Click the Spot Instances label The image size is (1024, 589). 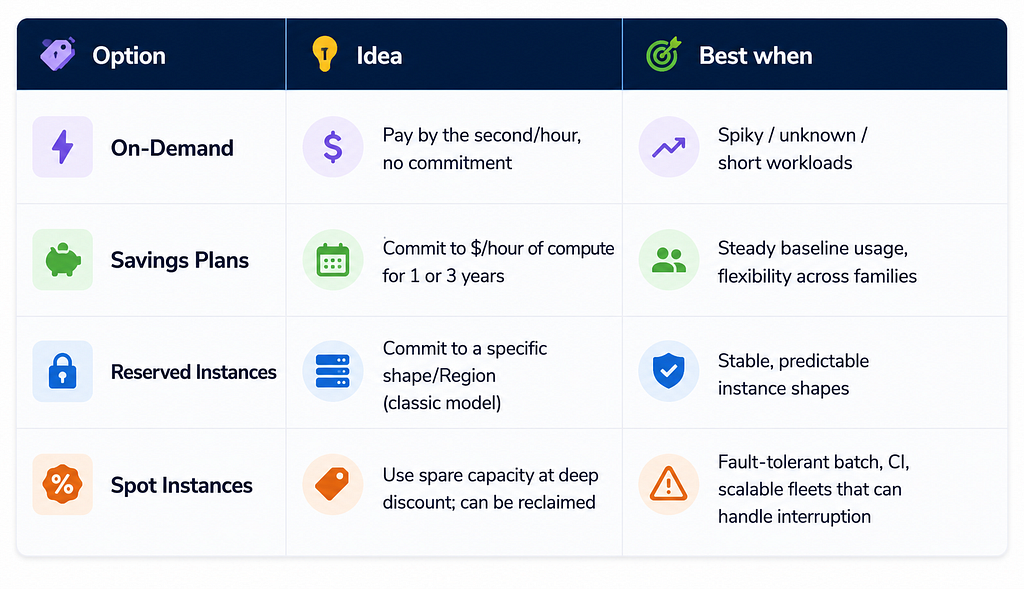click(182, 485)
